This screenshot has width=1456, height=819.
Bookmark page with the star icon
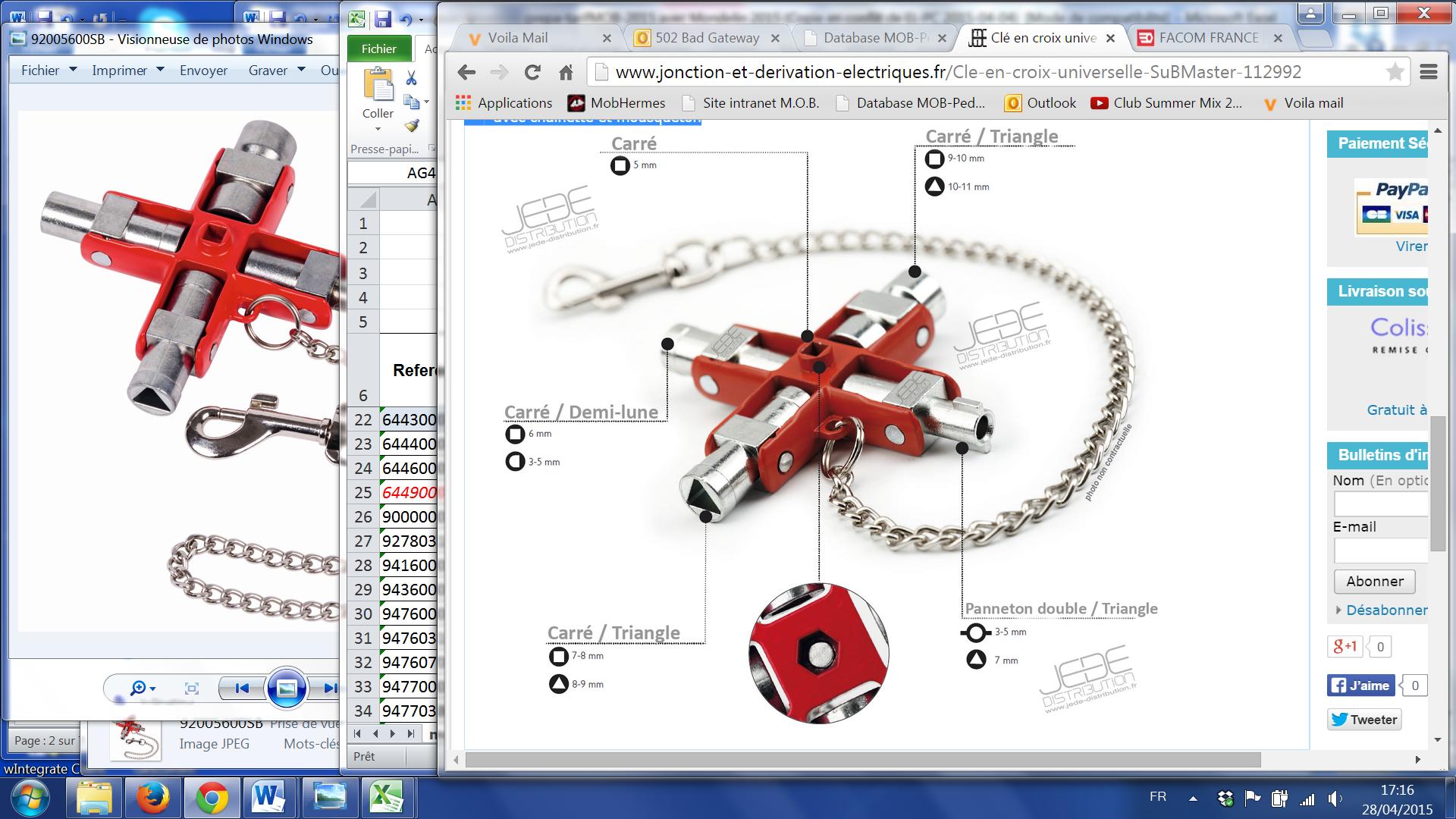[1395, 72]
